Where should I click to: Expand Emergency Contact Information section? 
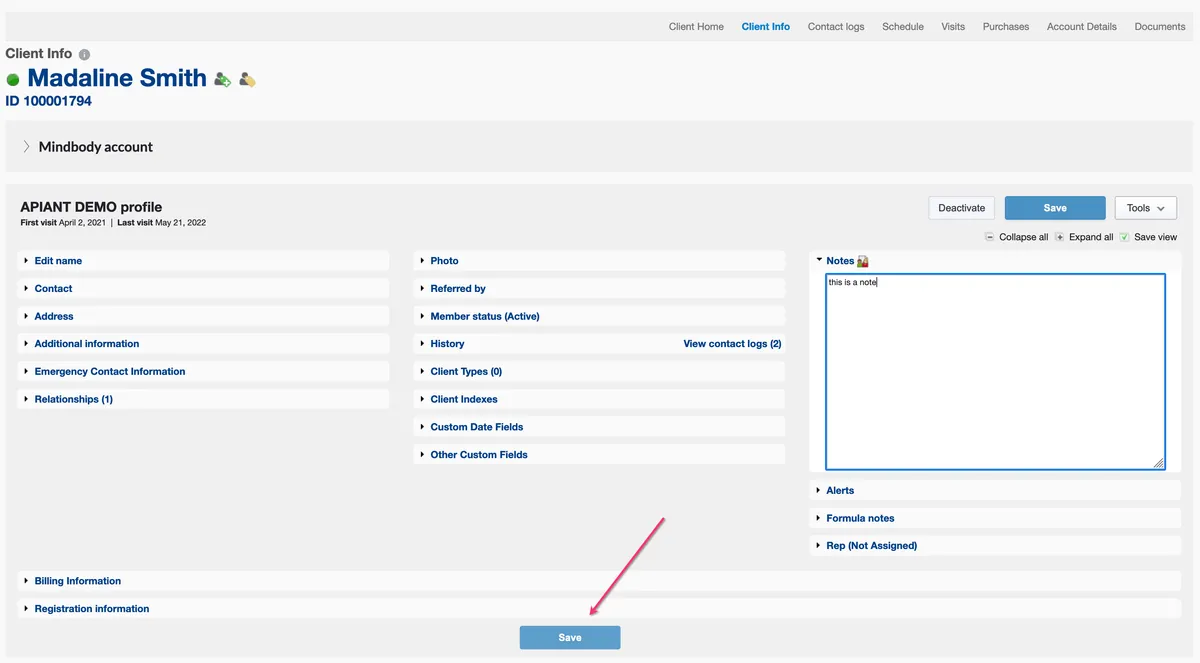pyautogui.click(x=204, y=371)
